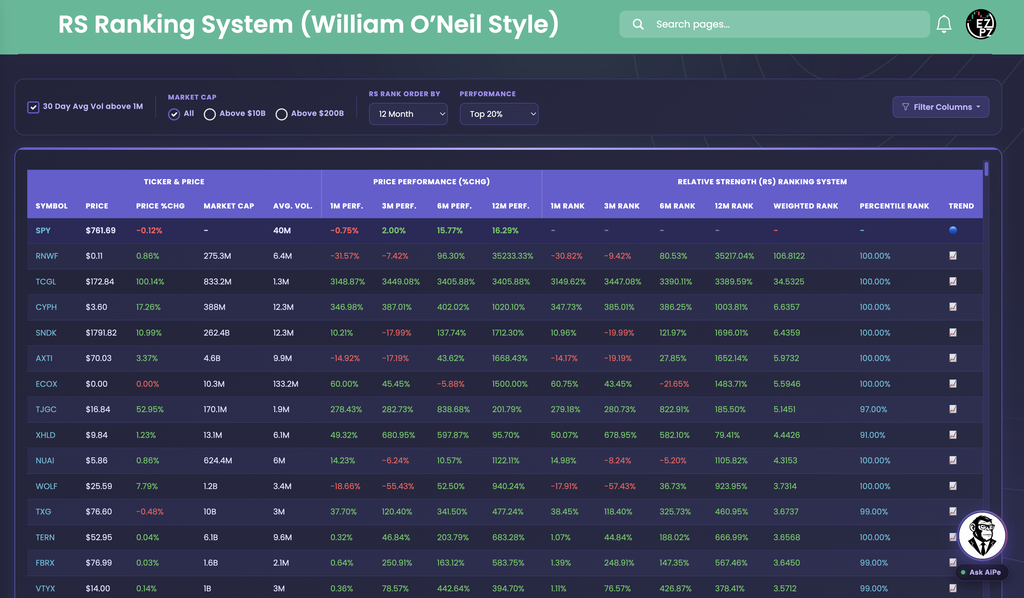This screenshot has width=1024, height=598.
Task: Open trend chart icon for TCGL
Action: (953, 281)
